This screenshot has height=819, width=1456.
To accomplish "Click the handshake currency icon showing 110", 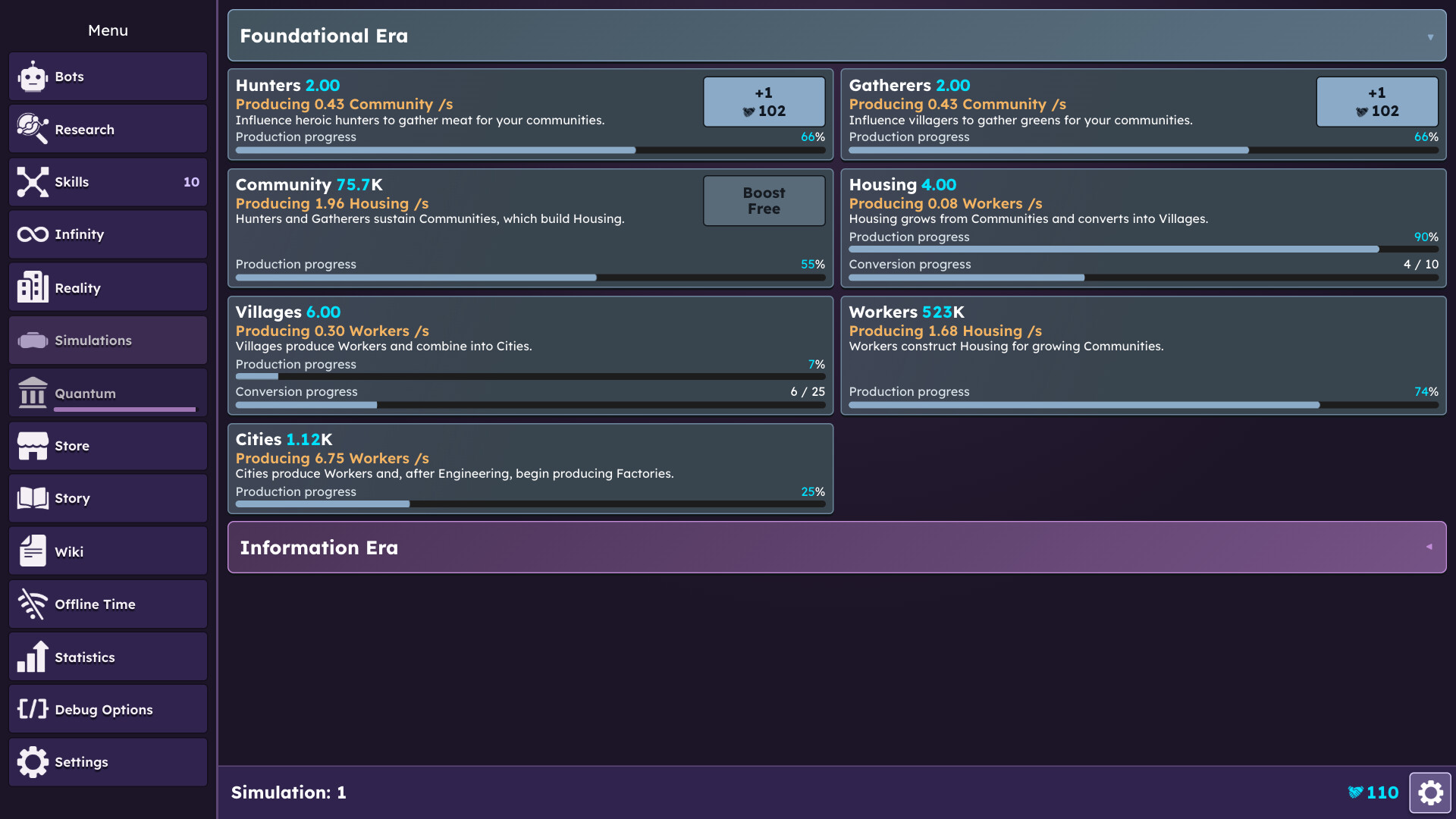I will click(1355, 792).
